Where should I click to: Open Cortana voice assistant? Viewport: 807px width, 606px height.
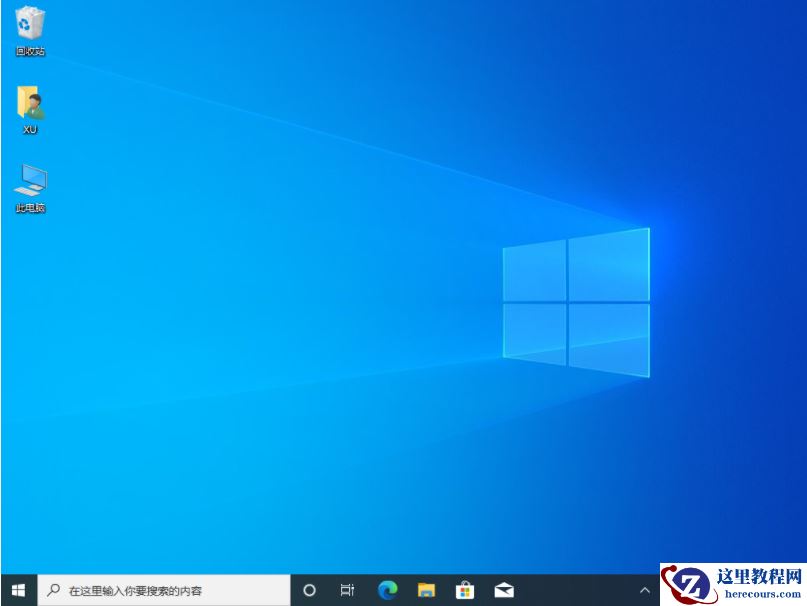(x=309, y=589)
